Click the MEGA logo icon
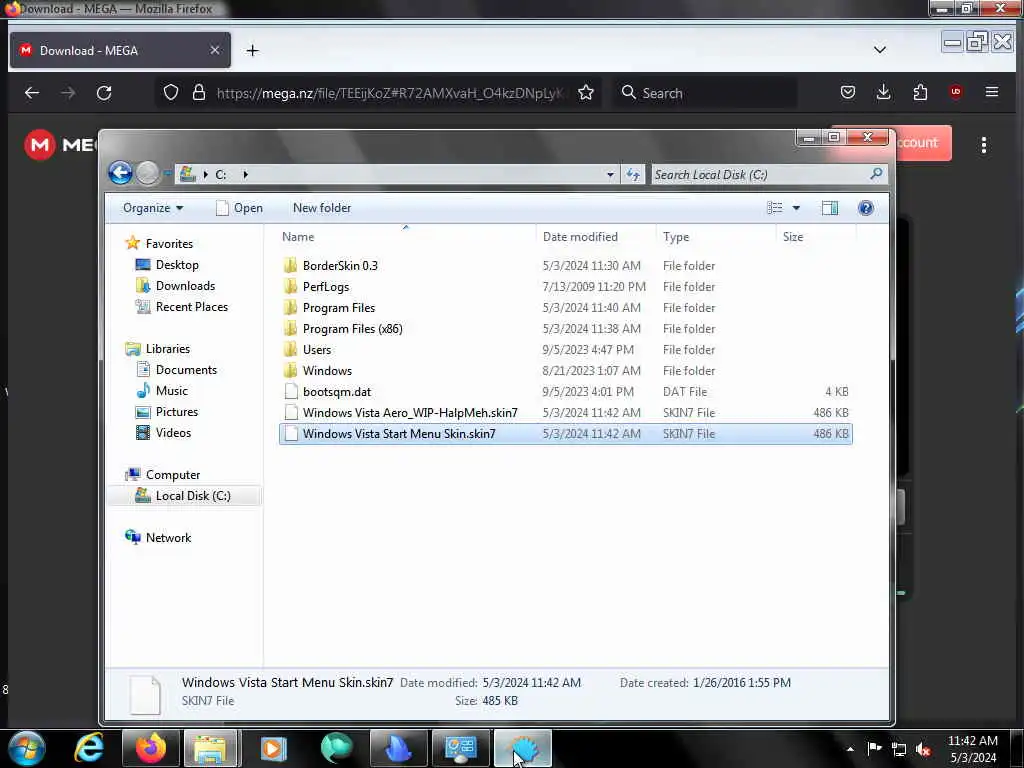 [x=40, y=144]
